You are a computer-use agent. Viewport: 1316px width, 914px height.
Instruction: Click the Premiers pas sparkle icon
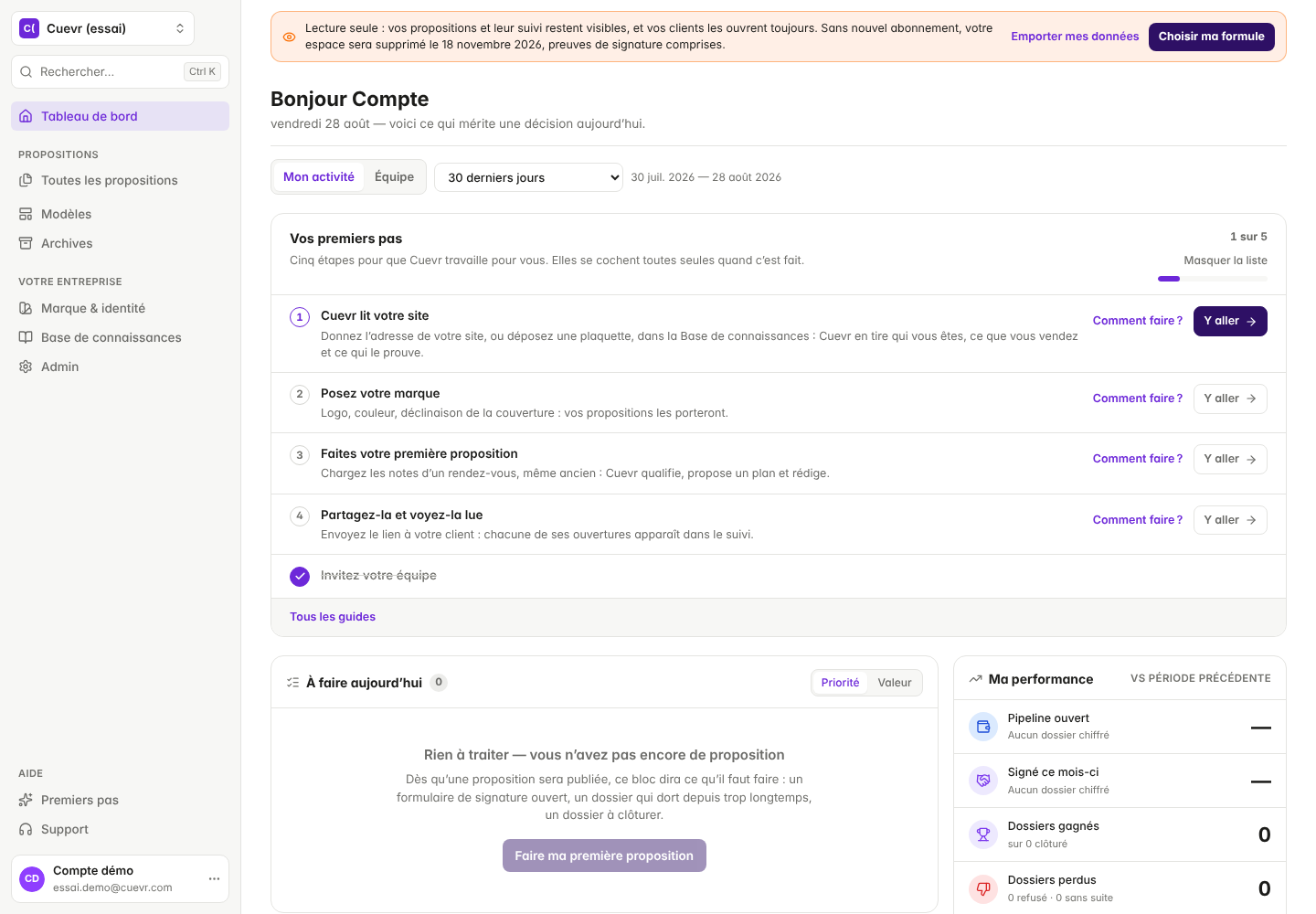click(26, 800)
